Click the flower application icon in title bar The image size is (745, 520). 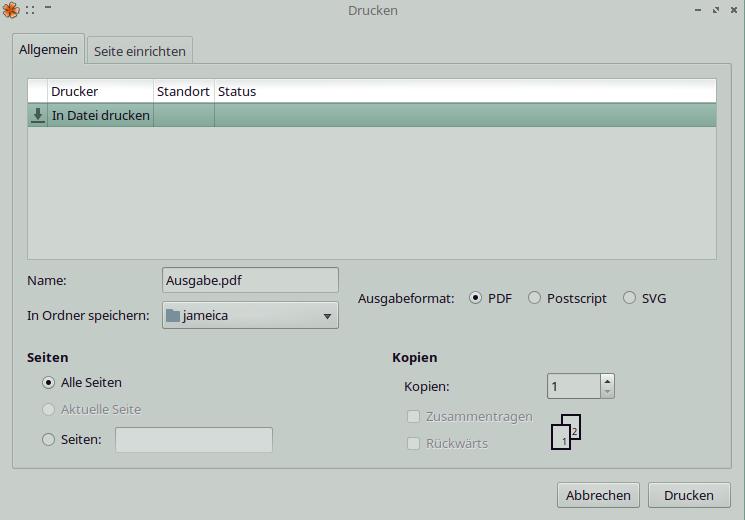pos(11,10)
